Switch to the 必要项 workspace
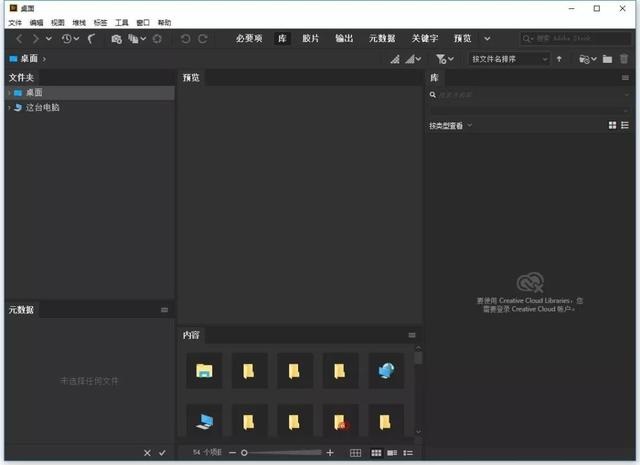This screenshot has height=465, width=640. pos(249,39)
